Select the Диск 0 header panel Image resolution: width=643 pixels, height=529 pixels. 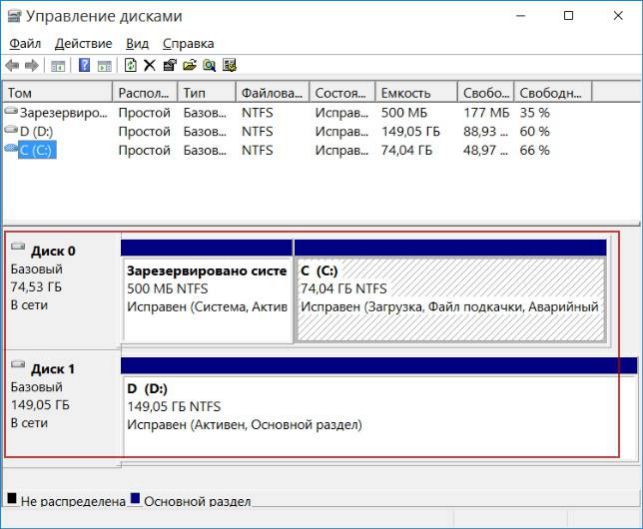point(63,291)
